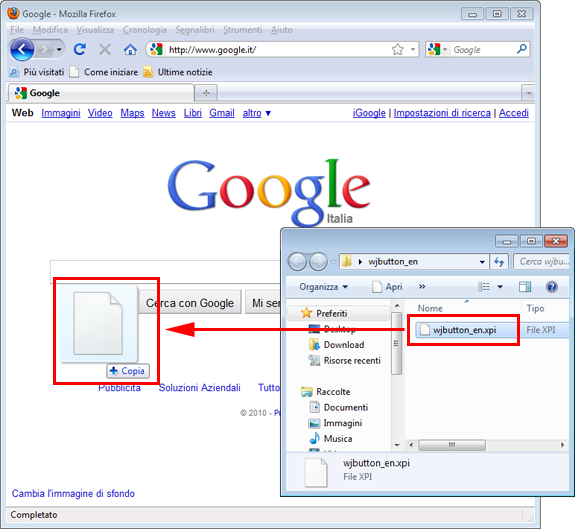Viewport: 575px width, 529px height.
Task: Click Soluzioni Aziendali link
Action: (x=199, y=387)
